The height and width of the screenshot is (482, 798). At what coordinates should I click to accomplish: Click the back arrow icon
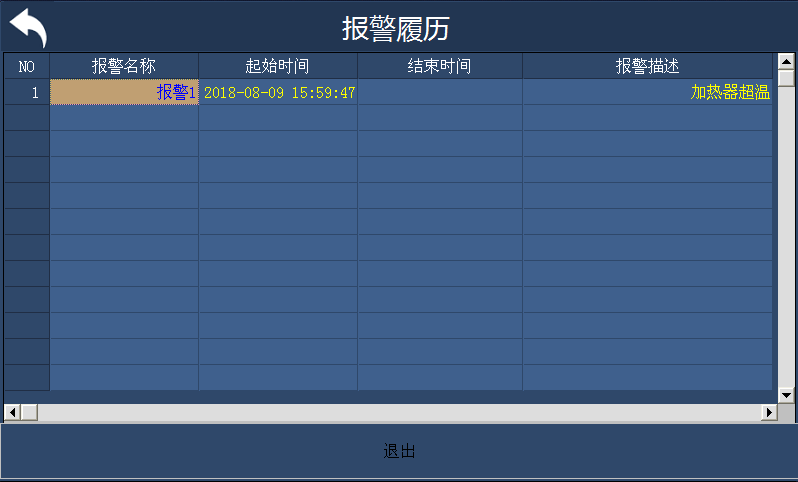(29, 27)
